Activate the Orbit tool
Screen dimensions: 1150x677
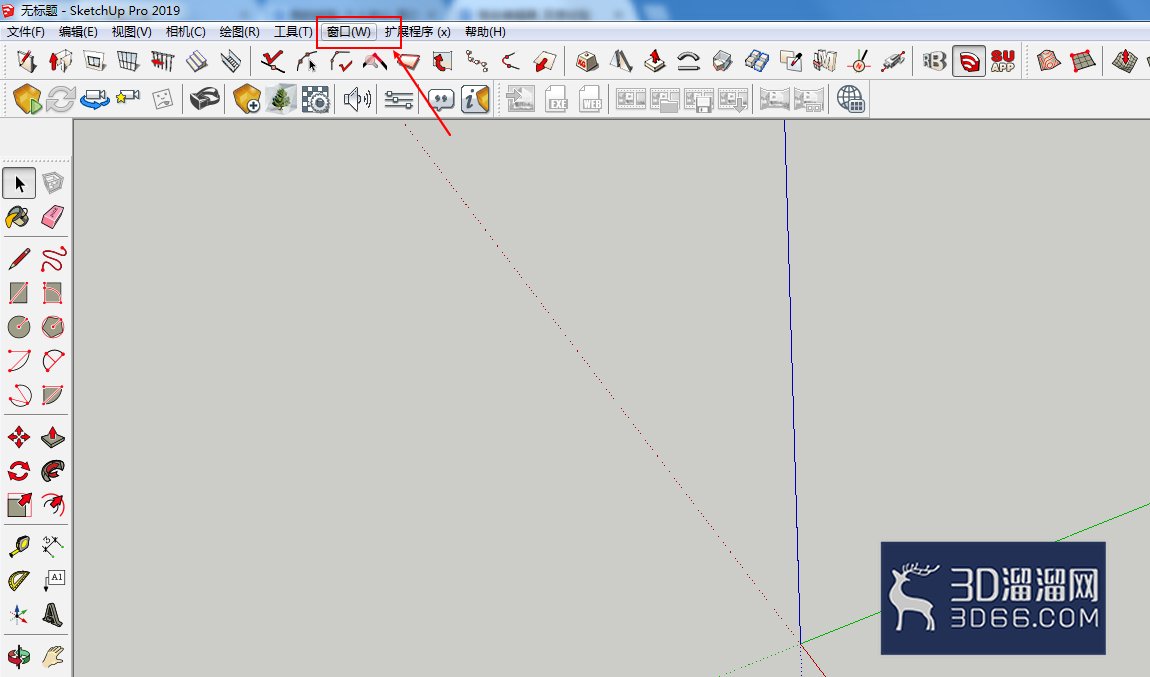19,656
